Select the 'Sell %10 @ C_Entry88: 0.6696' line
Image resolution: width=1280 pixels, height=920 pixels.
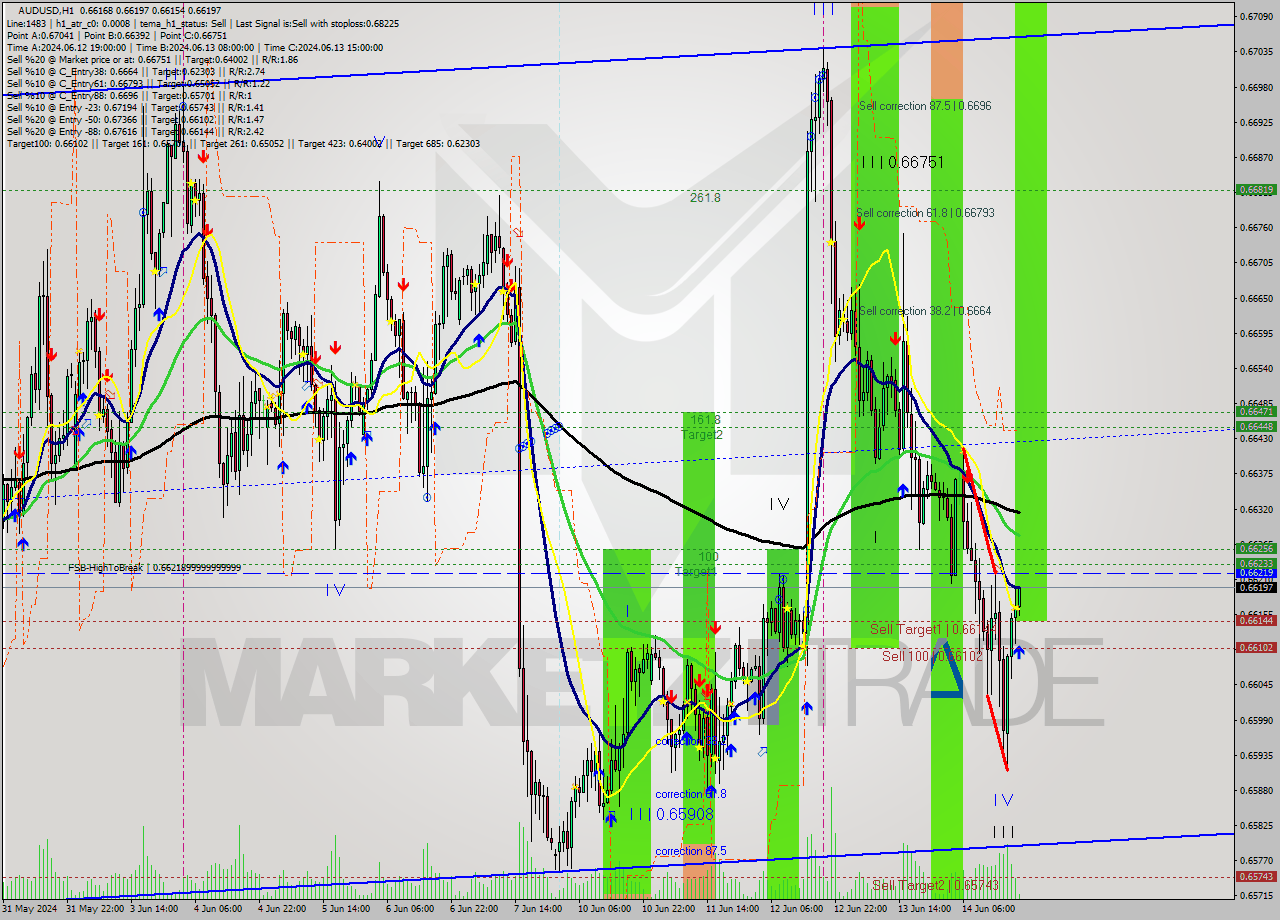coord(131,95)
